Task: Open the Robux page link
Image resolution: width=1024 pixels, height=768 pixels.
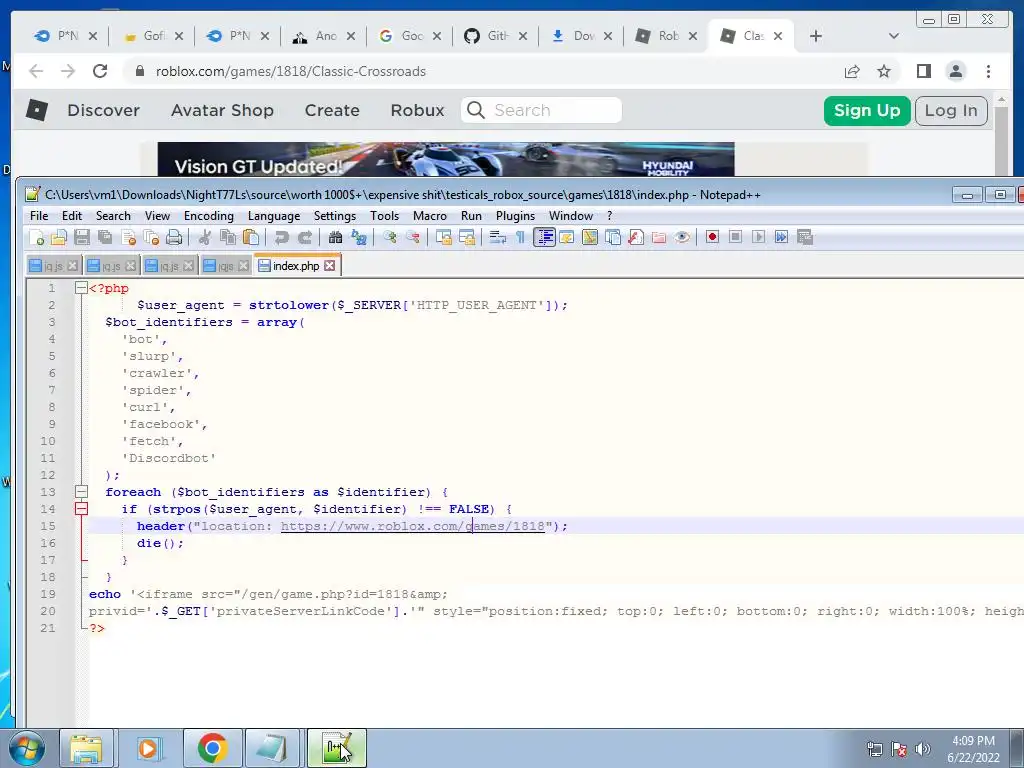Action: pos(417,110)
